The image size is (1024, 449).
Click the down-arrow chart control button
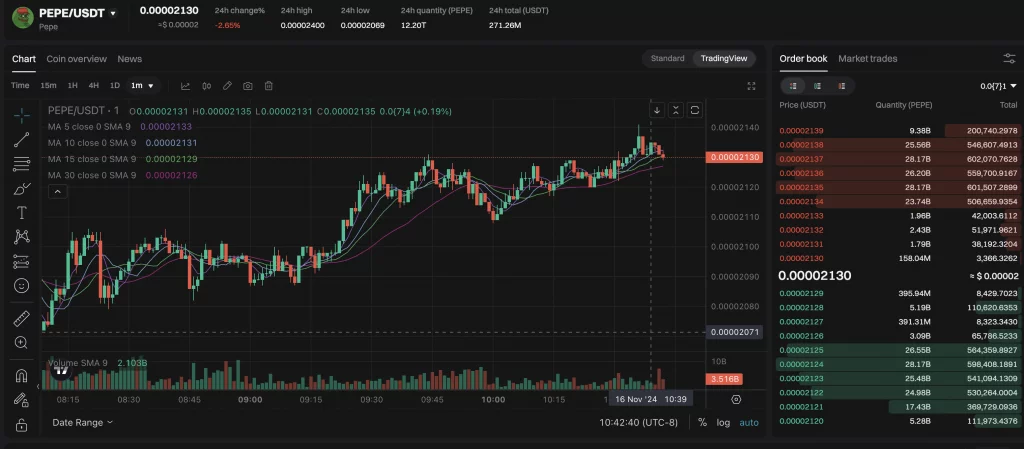[657, 110]
